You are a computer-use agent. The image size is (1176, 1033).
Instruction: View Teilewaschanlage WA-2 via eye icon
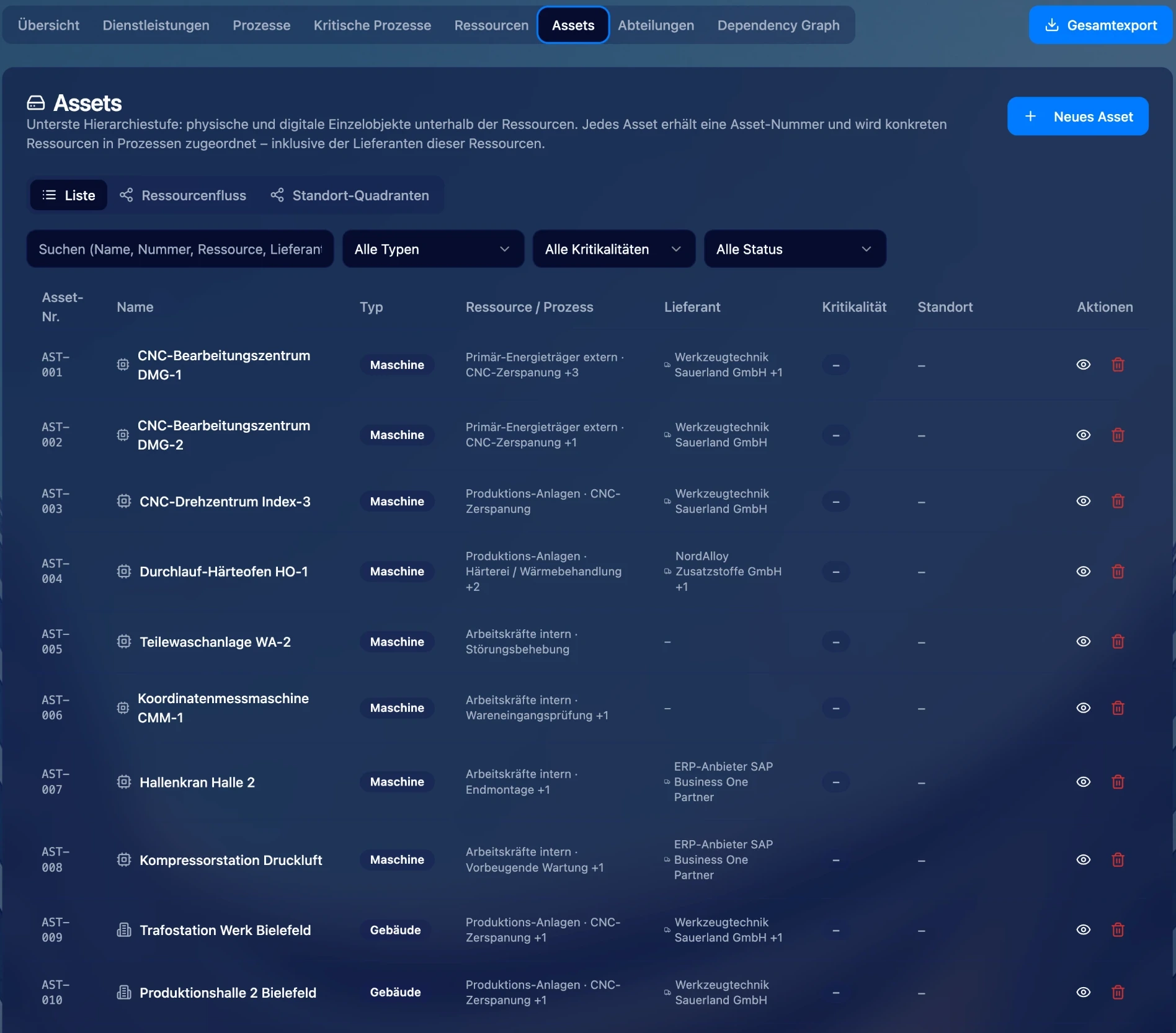pyautogui.click(x=1083, y=641)
